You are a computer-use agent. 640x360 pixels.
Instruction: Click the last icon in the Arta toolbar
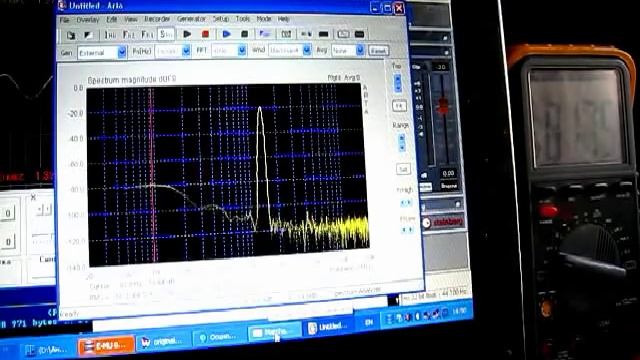coord(360,34)
